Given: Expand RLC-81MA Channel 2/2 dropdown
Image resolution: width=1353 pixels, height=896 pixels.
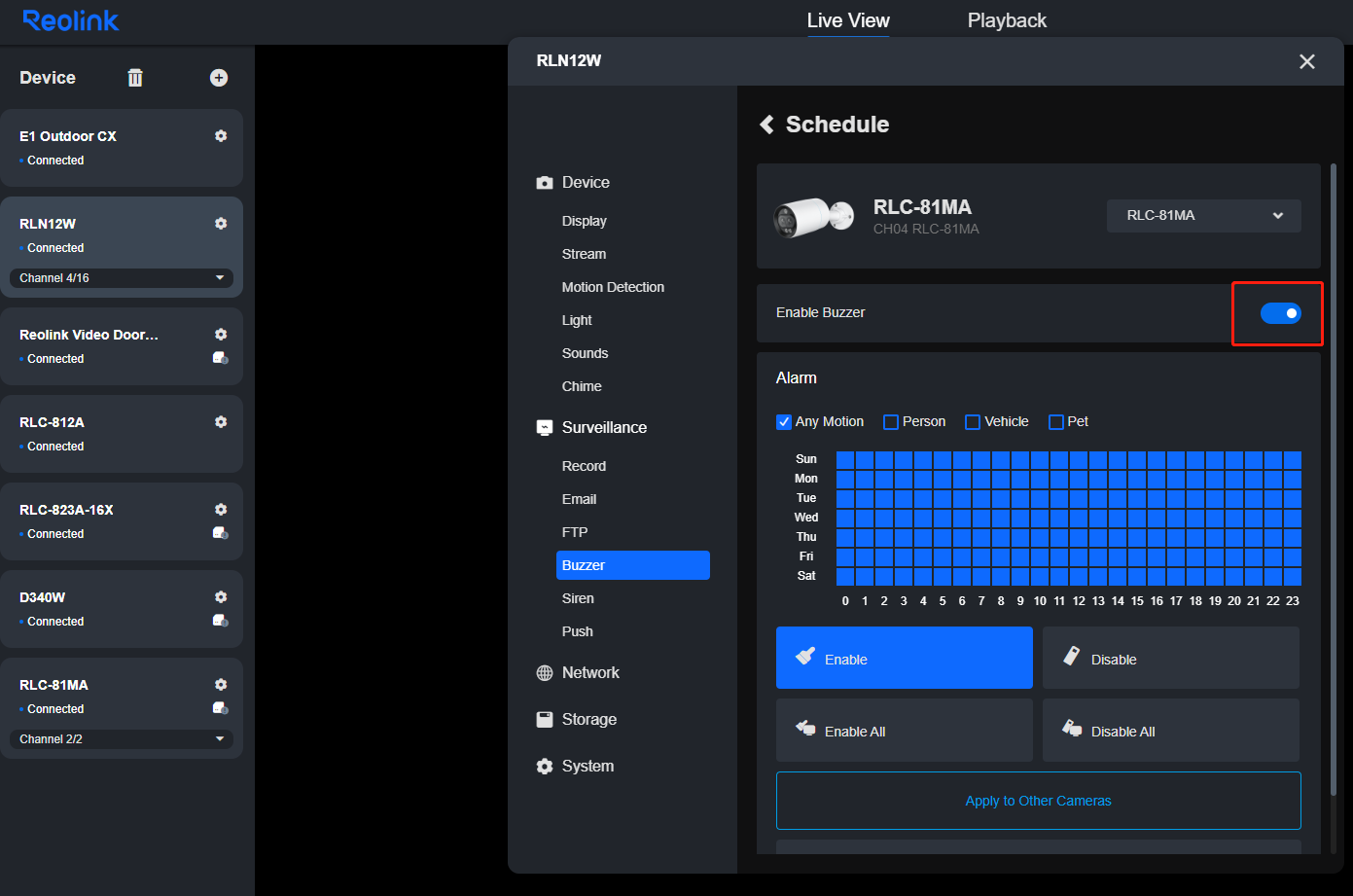Looking at the screenshot, I should click(122, 739).
